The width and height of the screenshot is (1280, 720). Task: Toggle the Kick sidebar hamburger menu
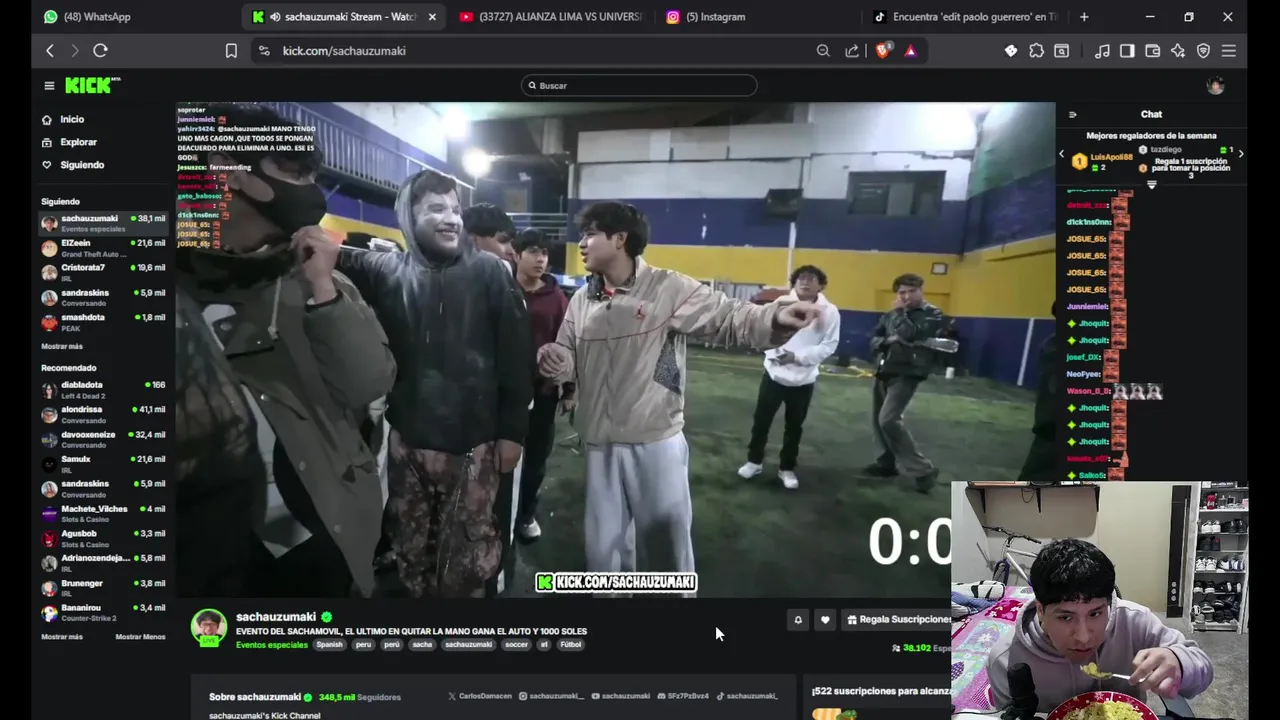coord(49,86)
